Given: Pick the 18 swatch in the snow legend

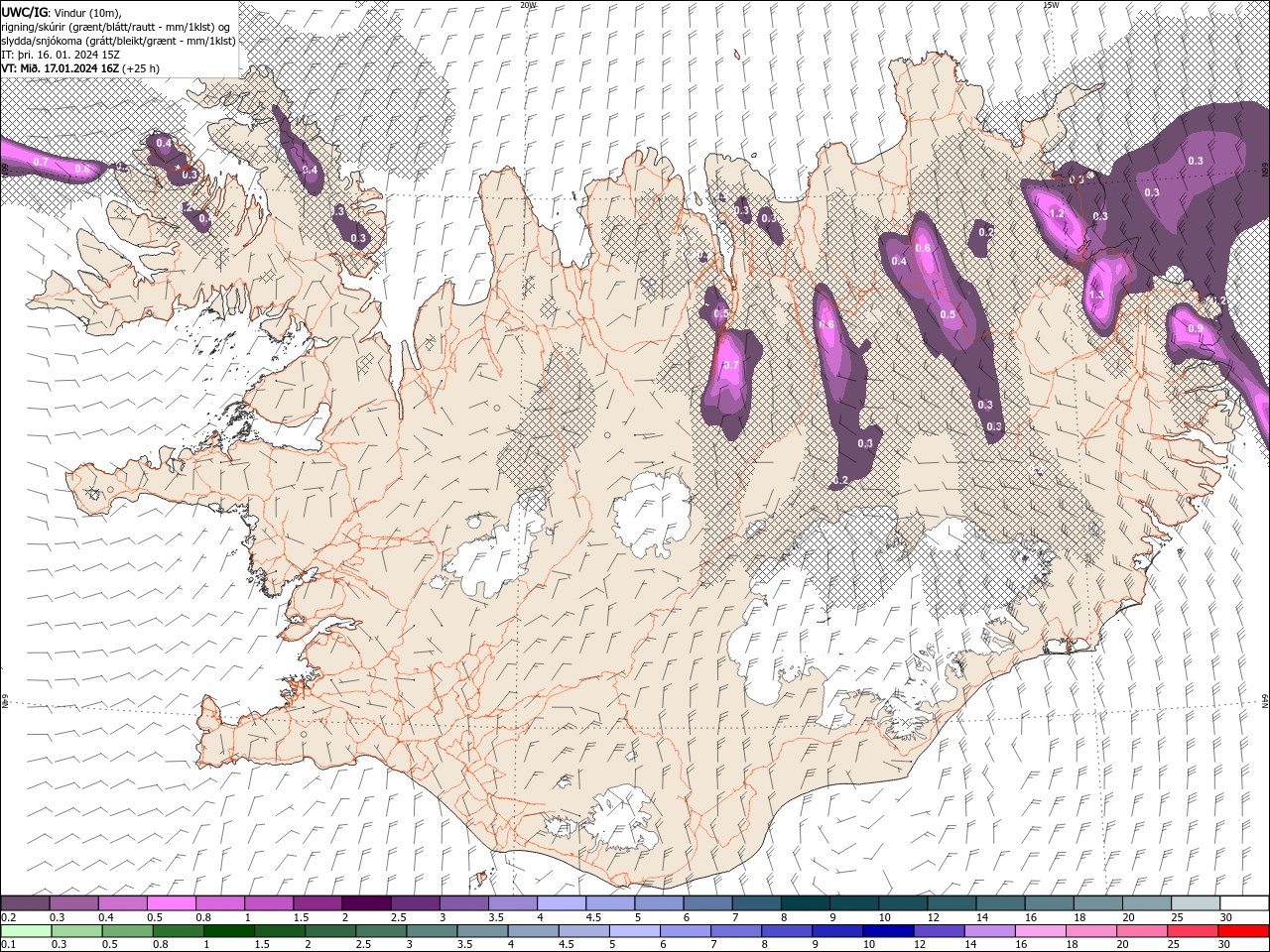Looking at the screenshot, I should point(1096,903).
